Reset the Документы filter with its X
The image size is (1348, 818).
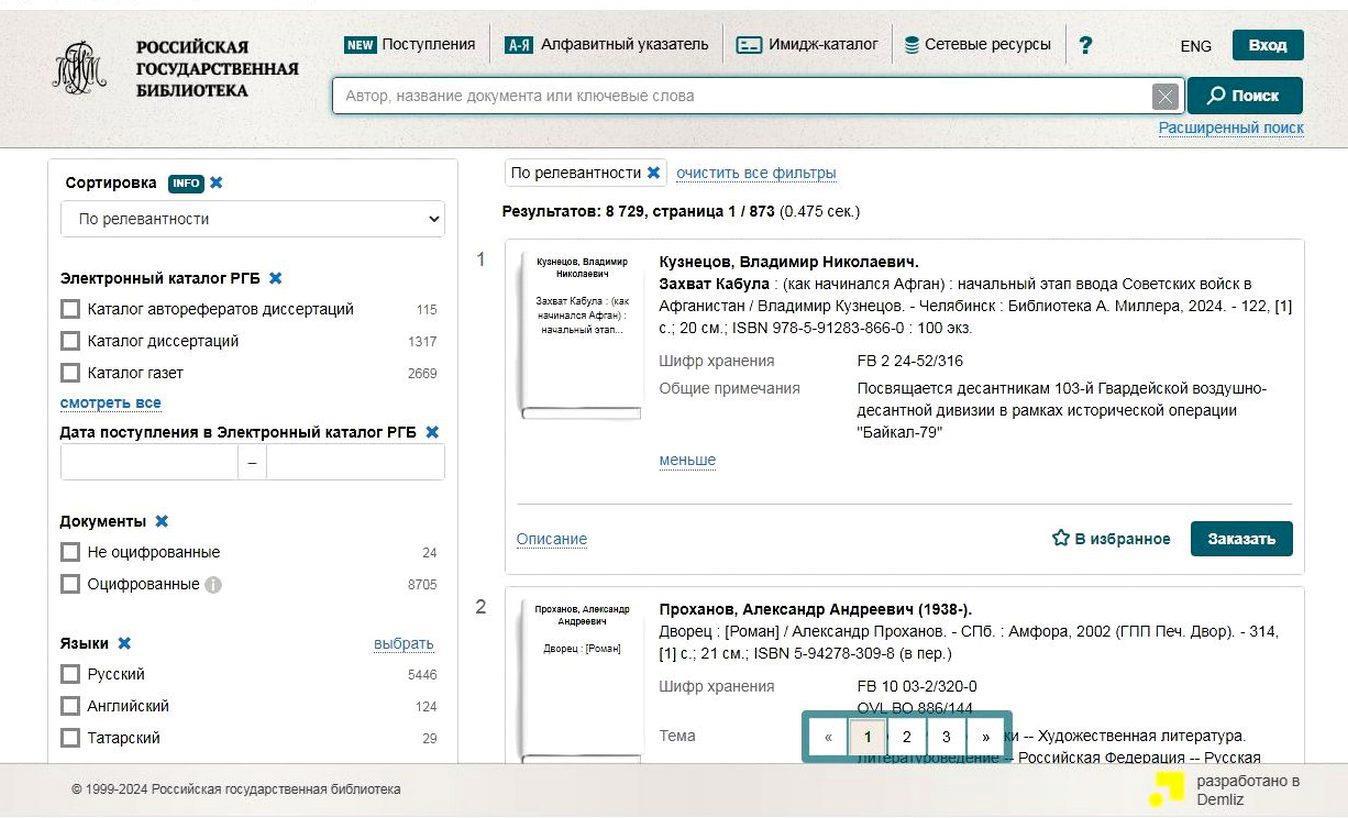pyautogui.click(x=162, y=521)
